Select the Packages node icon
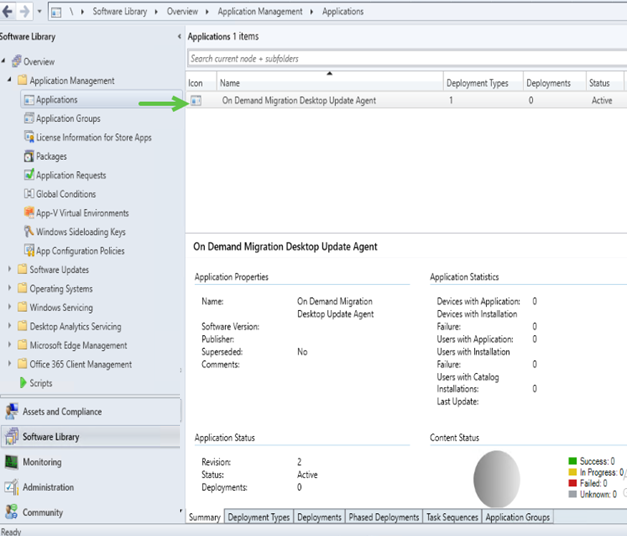This screenshot has height=536, width=627. [x=29, y=156]
